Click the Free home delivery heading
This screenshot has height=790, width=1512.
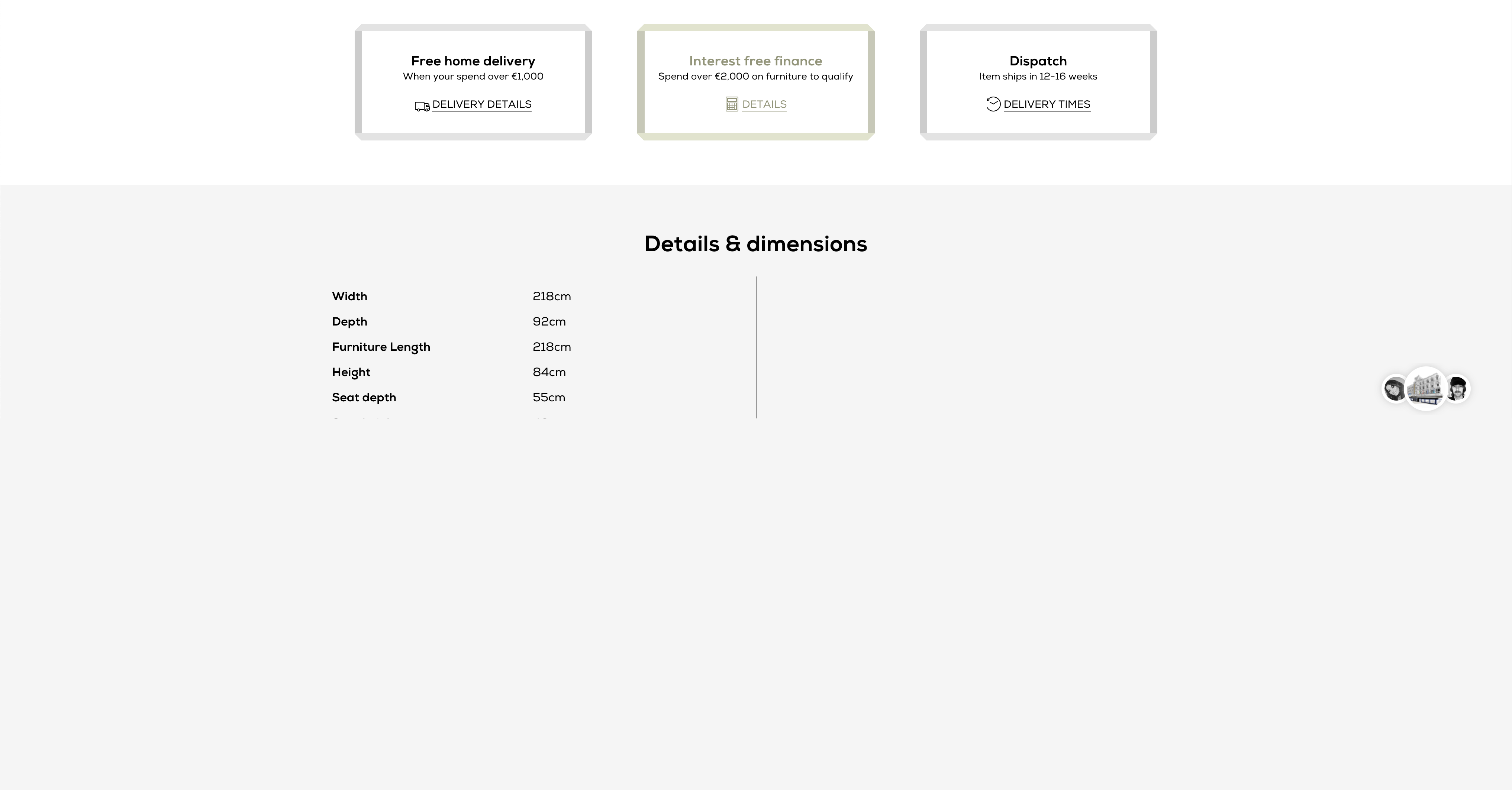pos(473,61)
